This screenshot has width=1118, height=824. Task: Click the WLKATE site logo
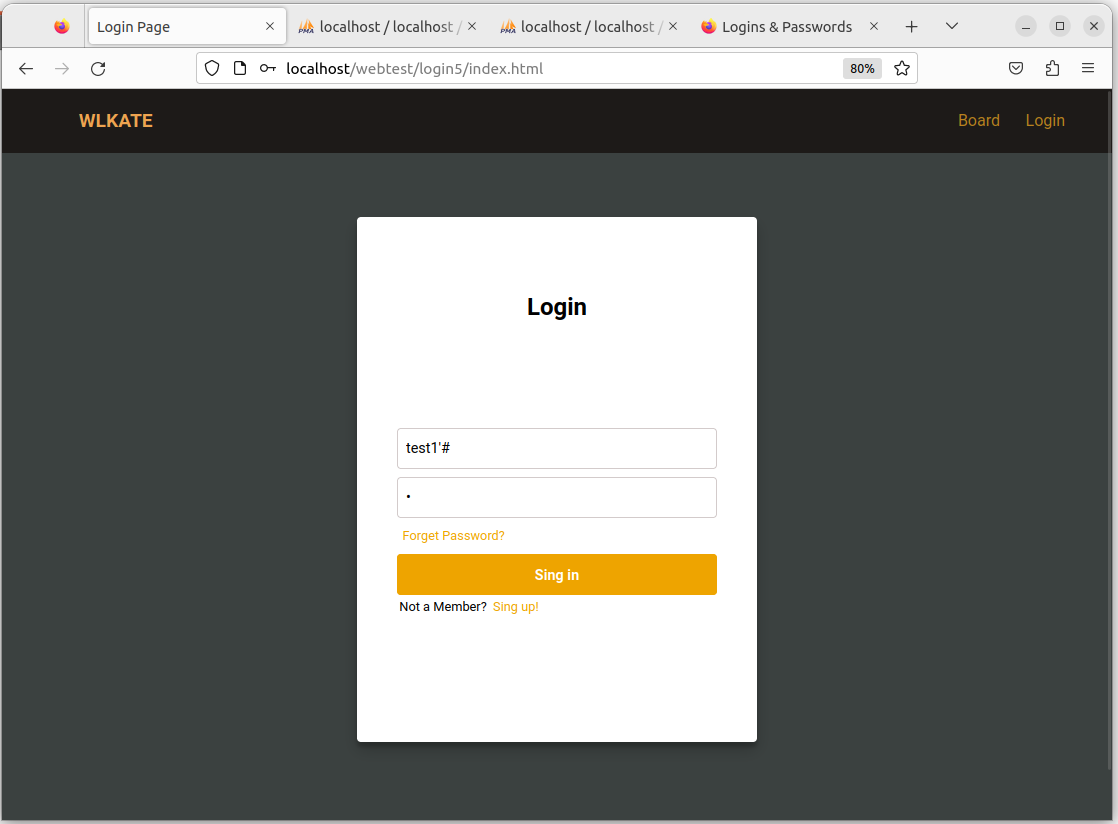tap(116, 121)
